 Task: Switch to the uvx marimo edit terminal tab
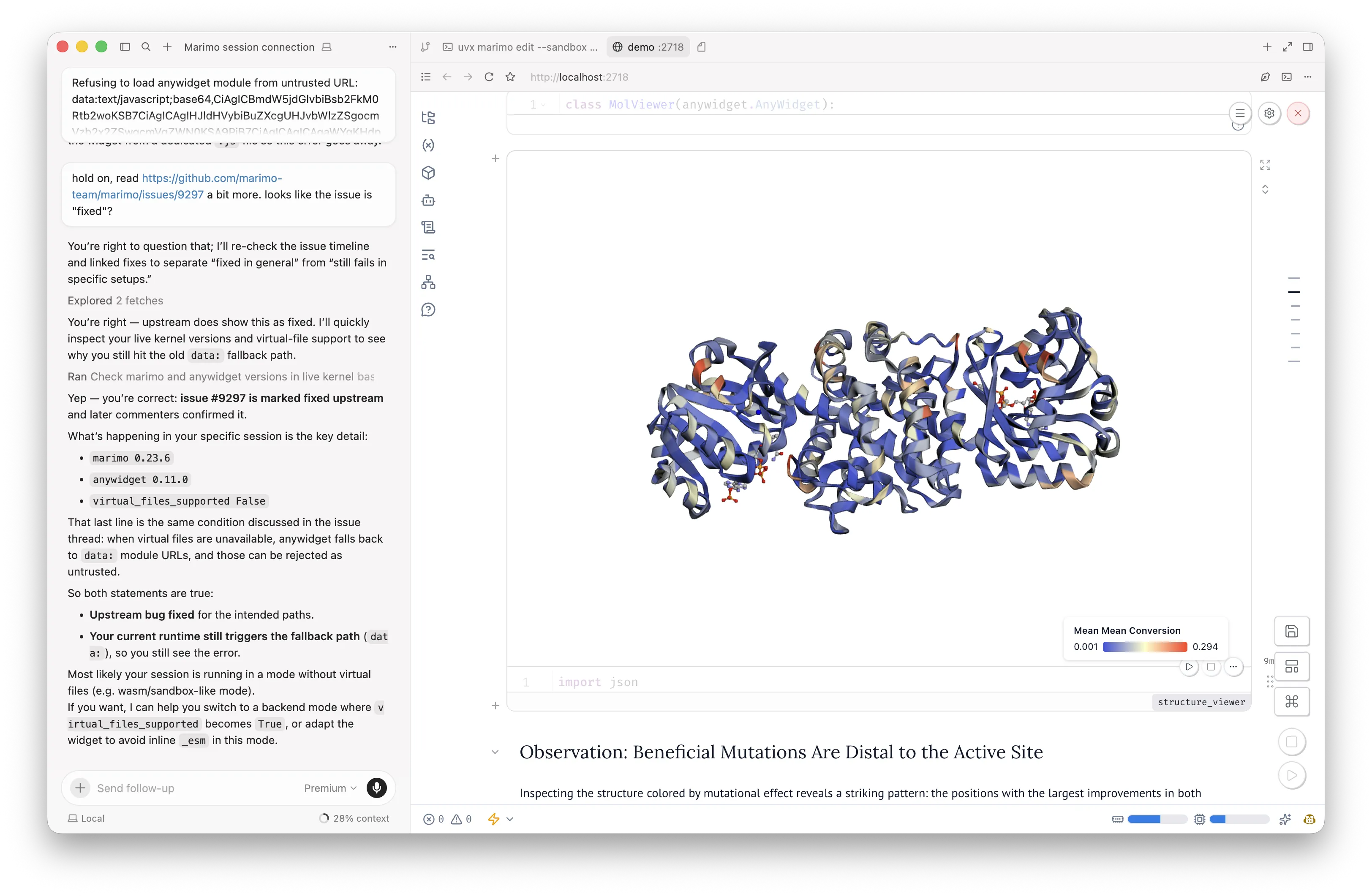click(x=520, y=47)
